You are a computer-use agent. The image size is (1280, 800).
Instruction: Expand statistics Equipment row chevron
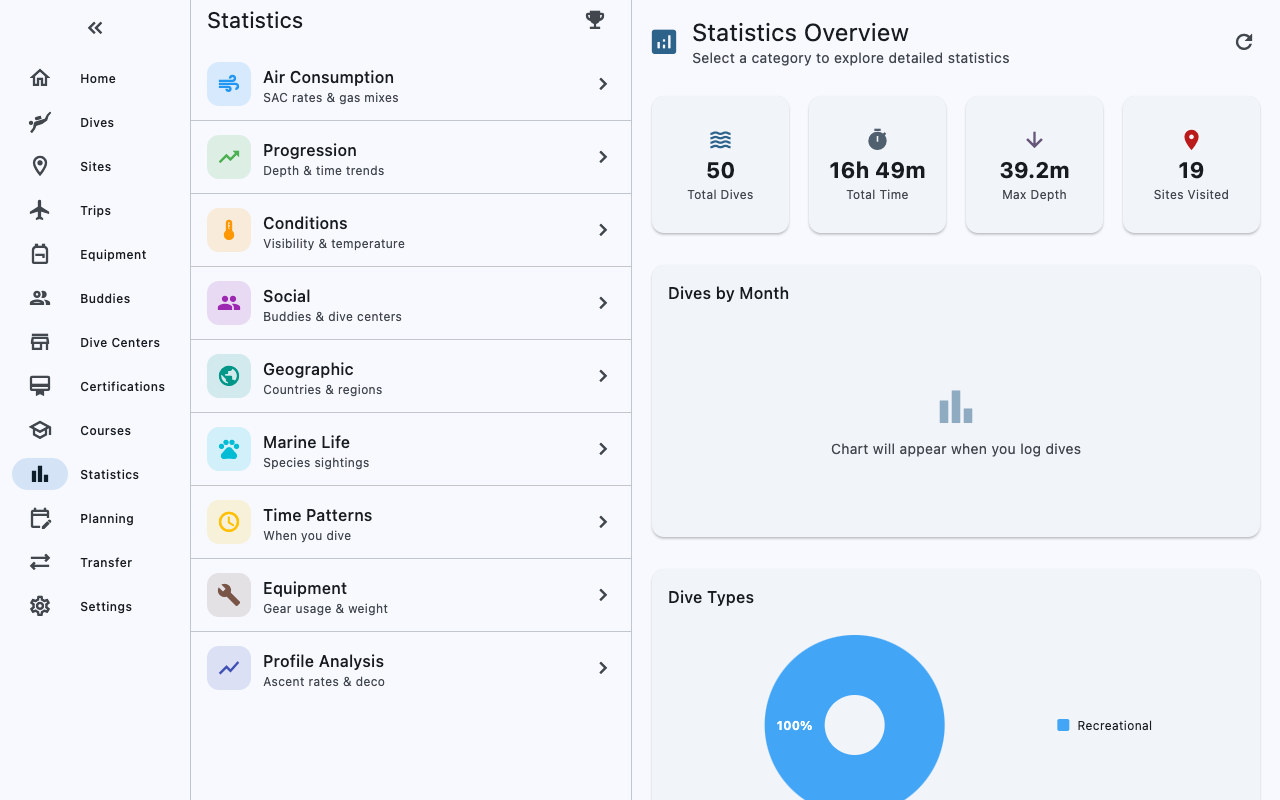point(603,595)
